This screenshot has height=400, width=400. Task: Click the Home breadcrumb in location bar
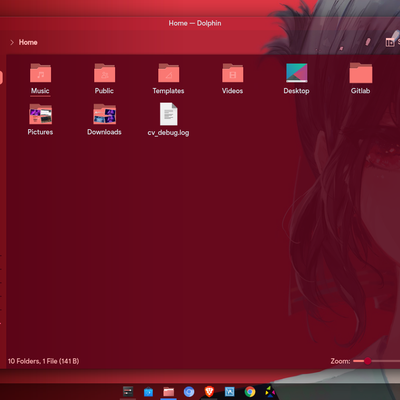28,42
